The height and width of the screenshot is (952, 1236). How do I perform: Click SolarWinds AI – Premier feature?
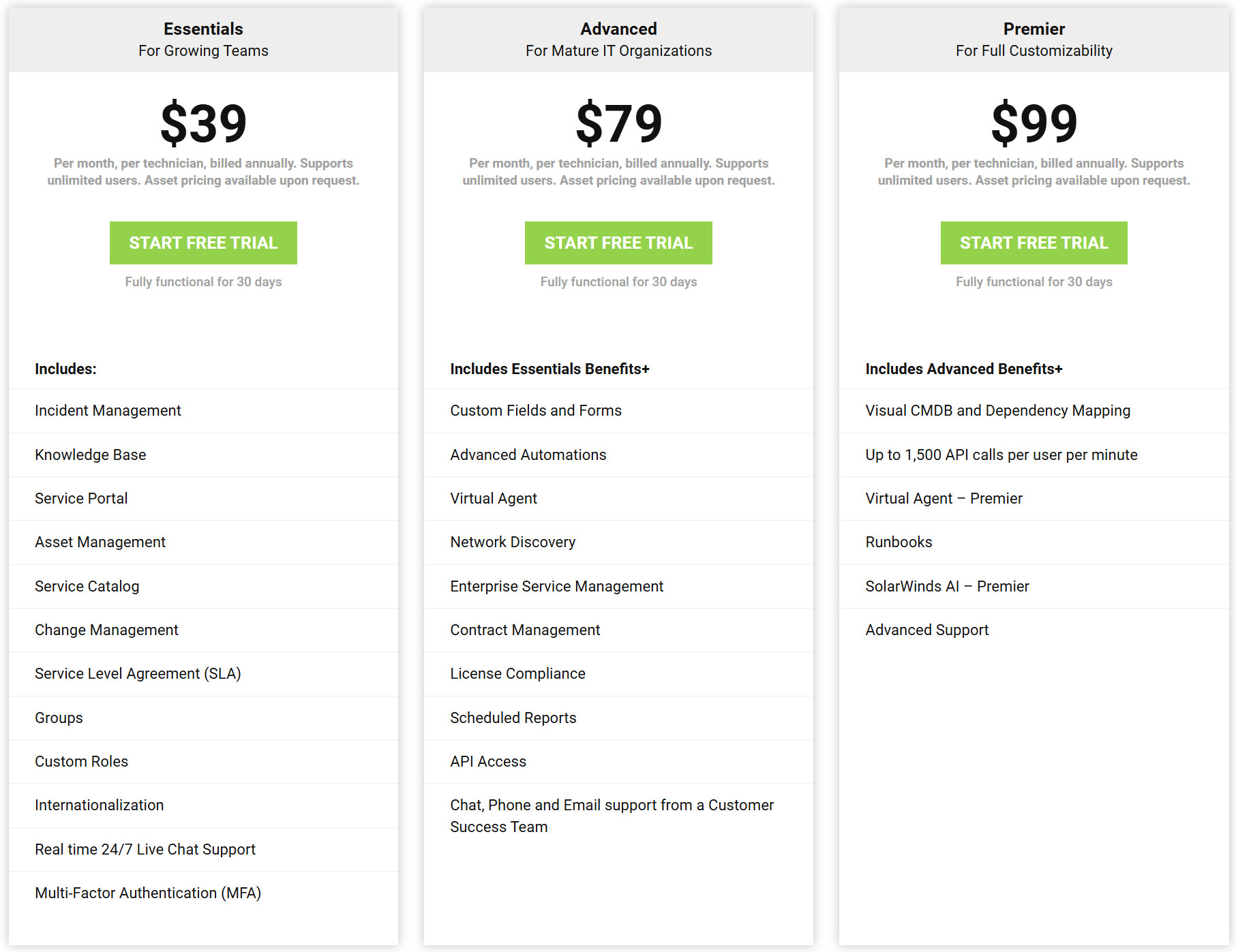pyautogui.click(x=947, y=586)
